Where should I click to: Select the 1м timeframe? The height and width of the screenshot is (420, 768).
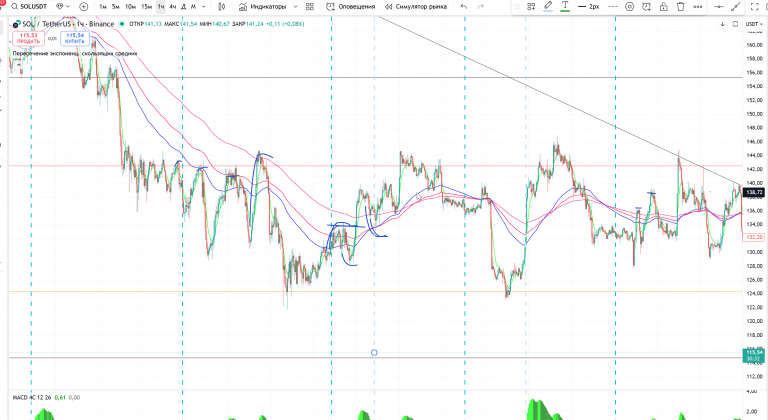103,6
